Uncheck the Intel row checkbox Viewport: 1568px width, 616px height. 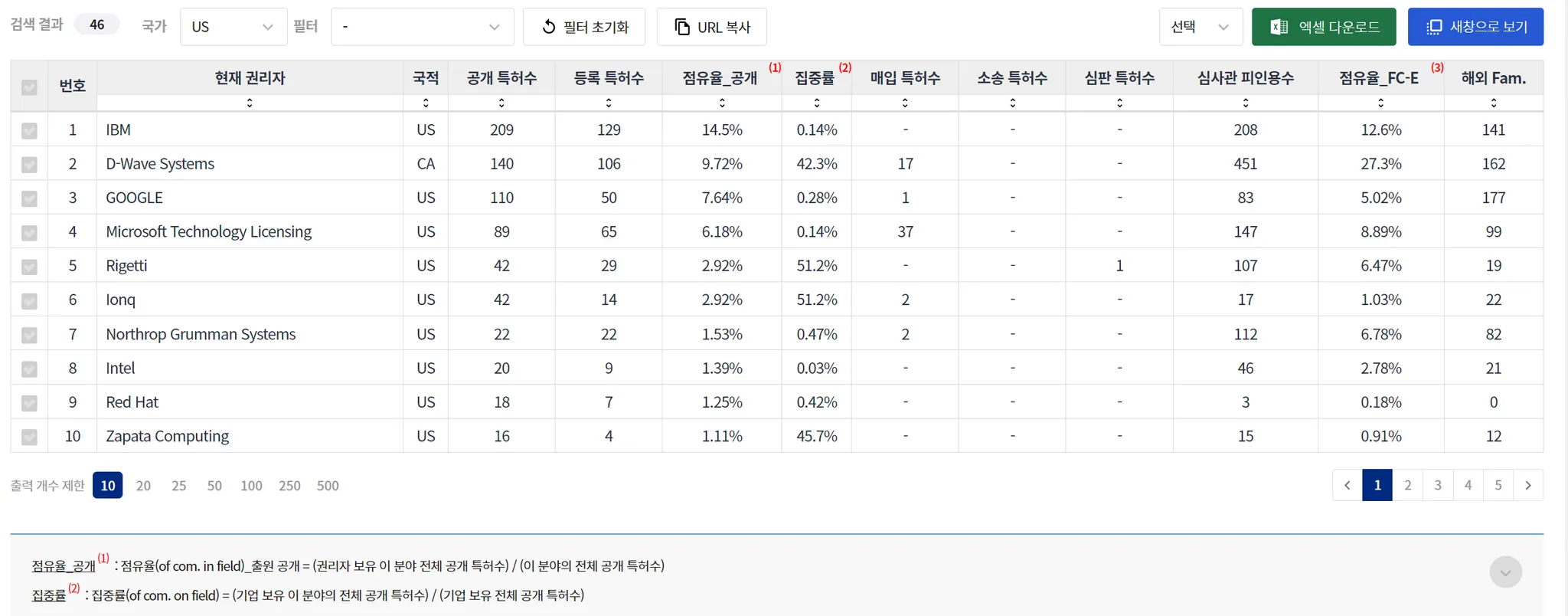(x=29, y=369)
